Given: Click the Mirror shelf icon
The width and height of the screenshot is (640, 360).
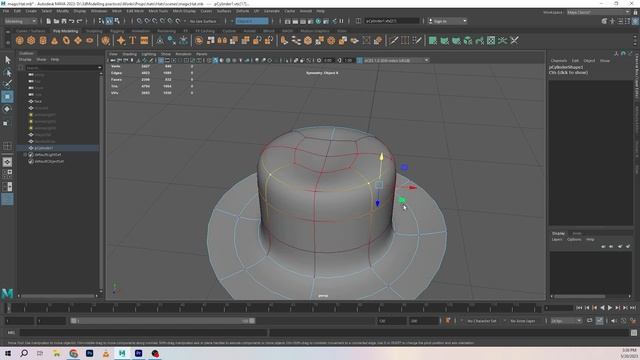Looking at the screenshot, I should 222,40.
